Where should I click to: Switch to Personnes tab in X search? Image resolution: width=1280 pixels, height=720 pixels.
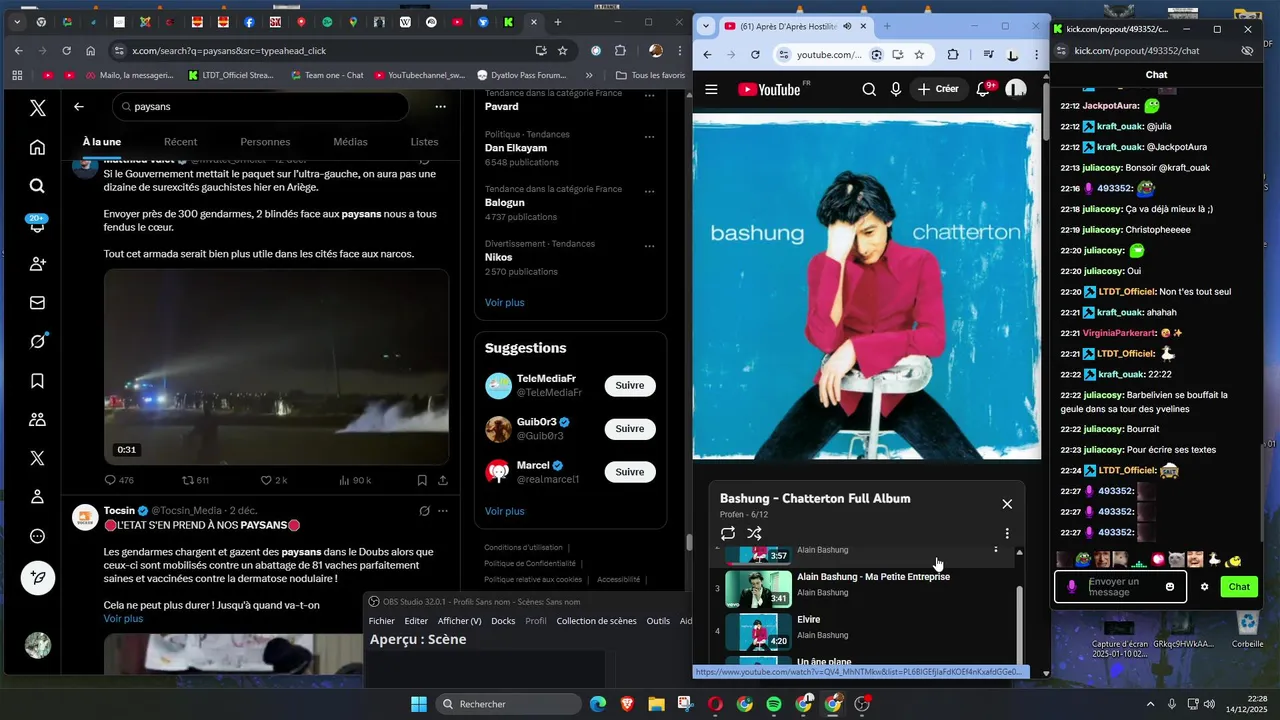[265, 142]
